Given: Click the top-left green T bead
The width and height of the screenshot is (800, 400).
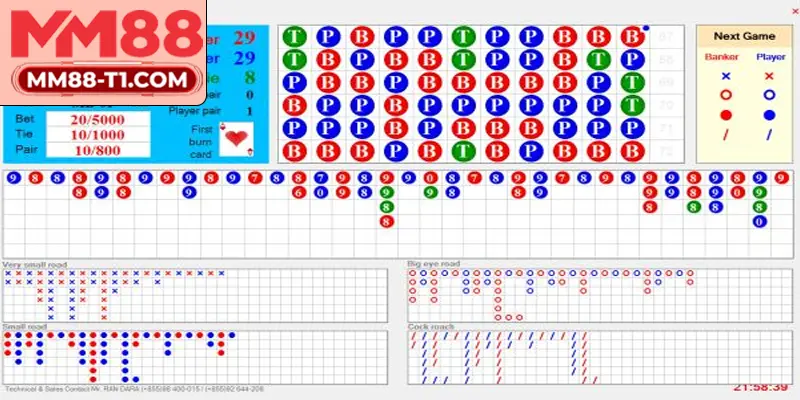Looking at the screenshot, I should pos(294,36).
